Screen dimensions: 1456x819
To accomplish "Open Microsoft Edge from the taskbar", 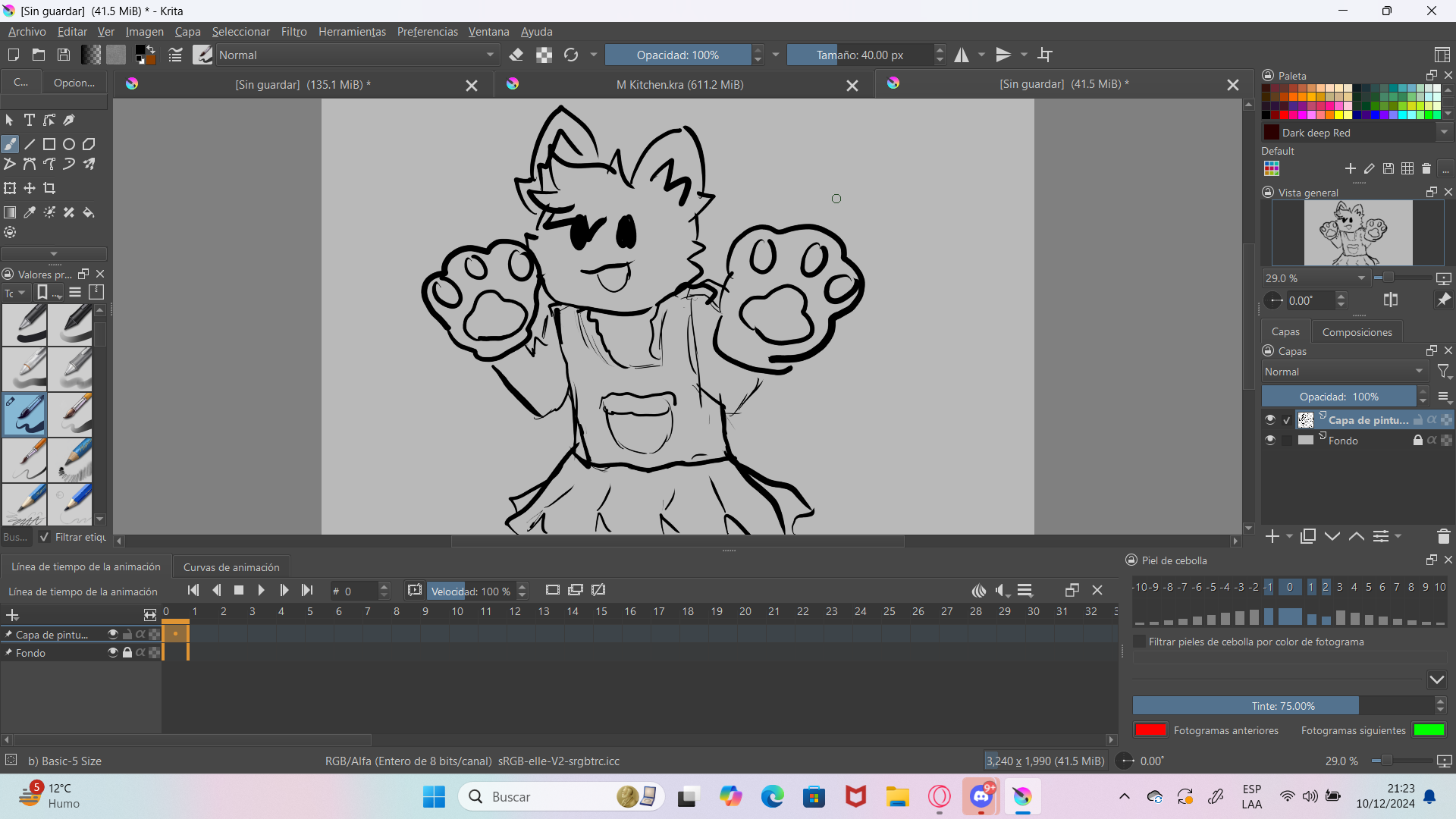I will [772, 797].
